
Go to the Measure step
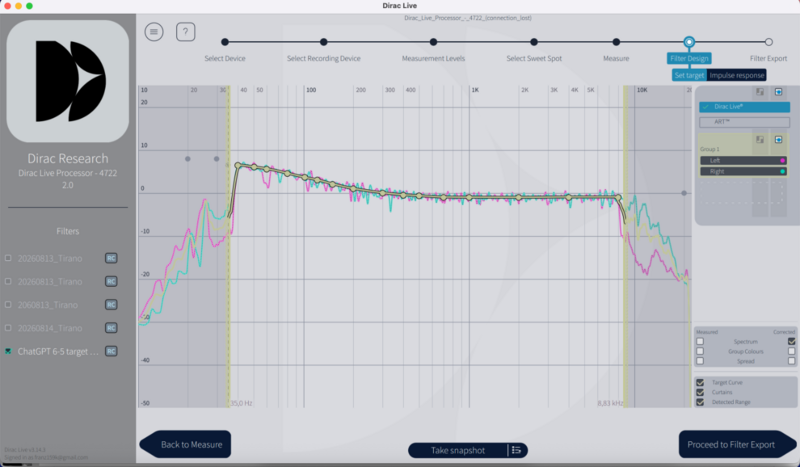tap(616, 42)
